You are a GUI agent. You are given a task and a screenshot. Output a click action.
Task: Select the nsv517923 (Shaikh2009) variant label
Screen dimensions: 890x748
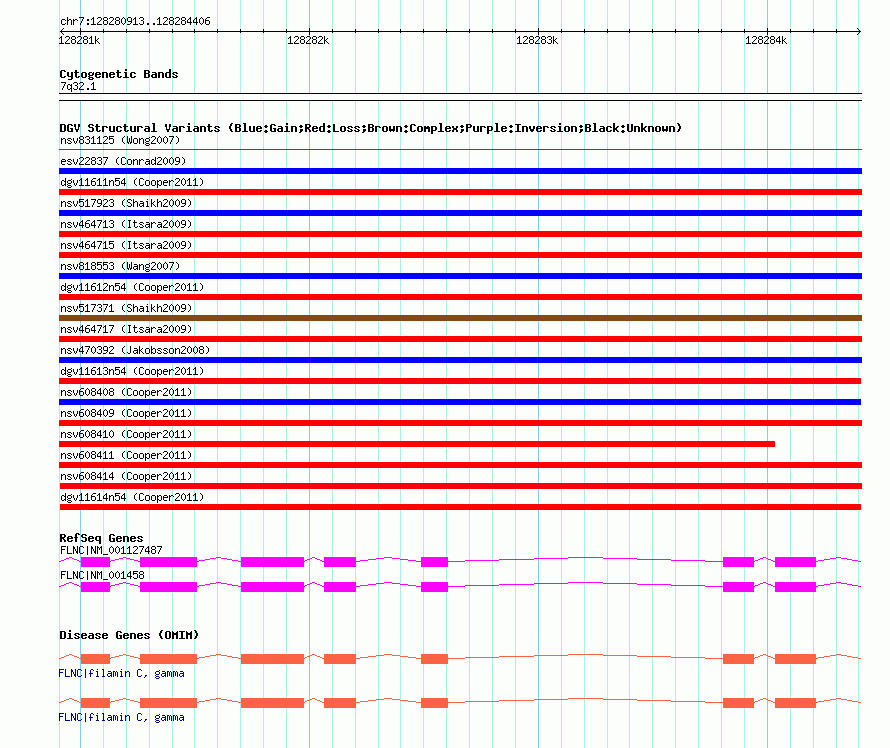[126, 203]
